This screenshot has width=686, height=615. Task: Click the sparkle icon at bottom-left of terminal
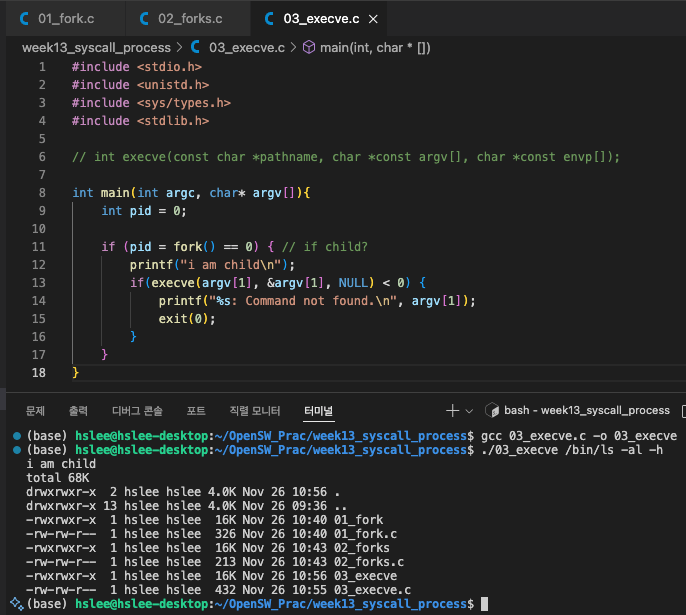pos(16,604)
